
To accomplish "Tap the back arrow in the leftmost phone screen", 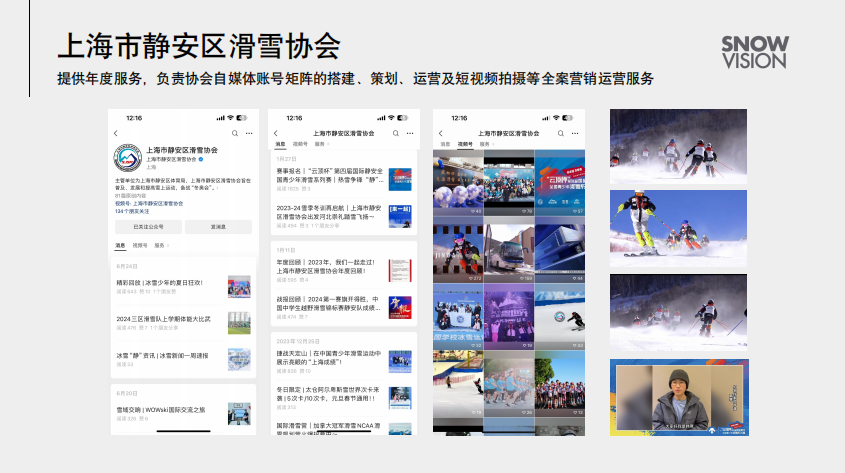I will [x=116, y=133].
